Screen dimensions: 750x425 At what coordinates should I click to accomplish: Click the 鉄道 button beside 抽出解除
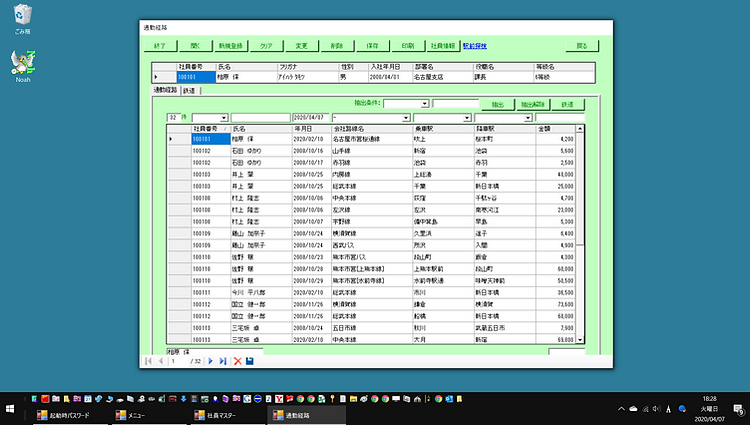(568, 104)
